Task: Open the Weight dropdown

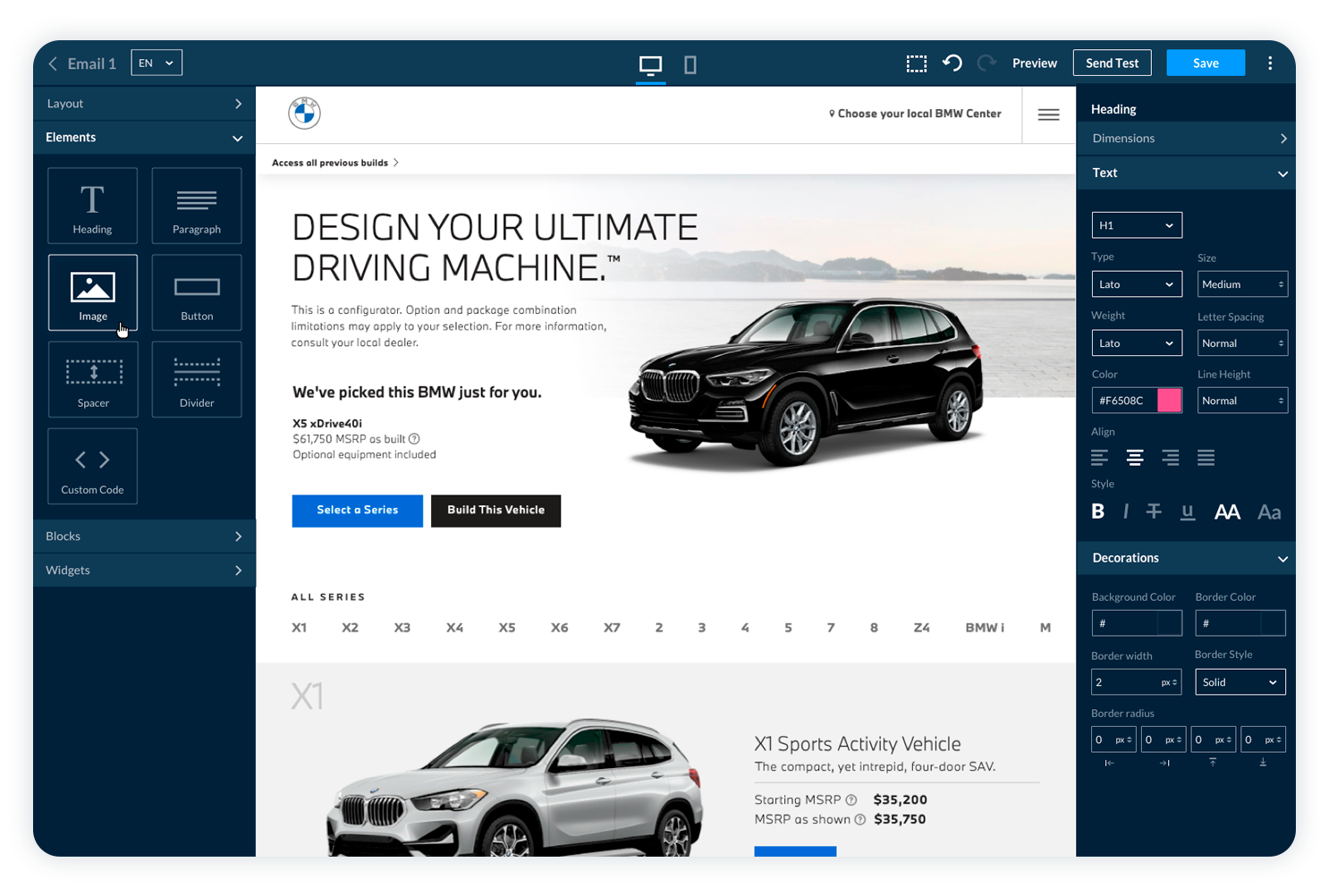Action: coord(1137,343)
